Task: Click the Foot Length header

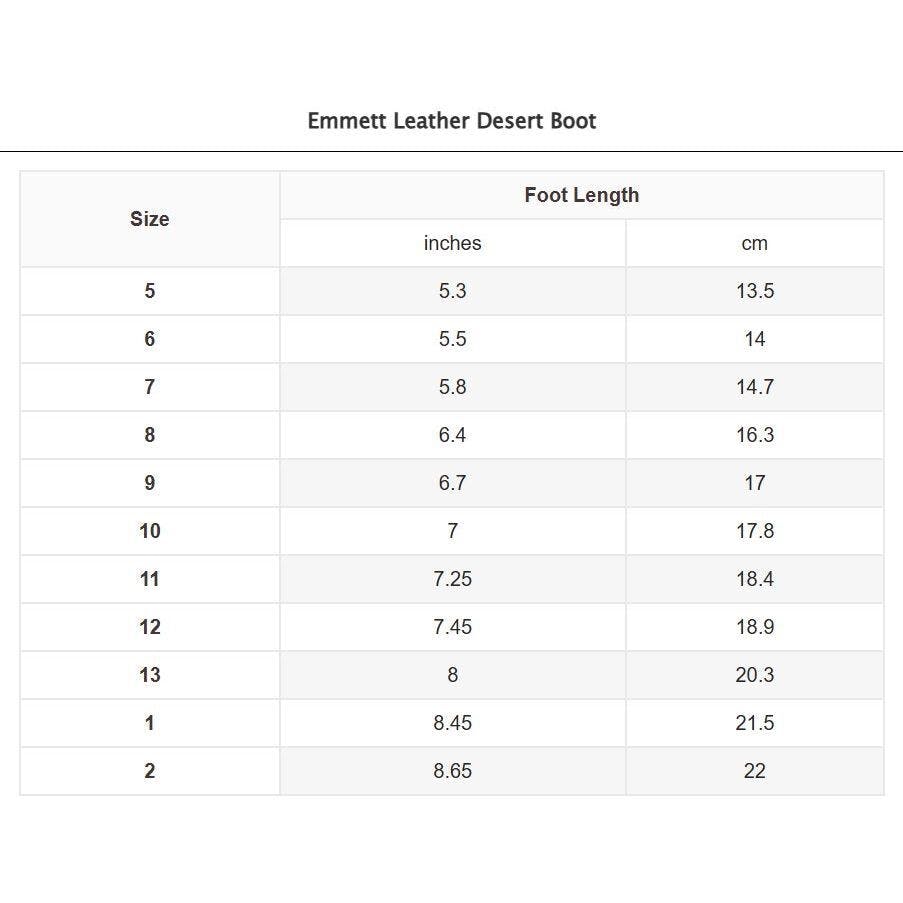Action: coord(582,195)
